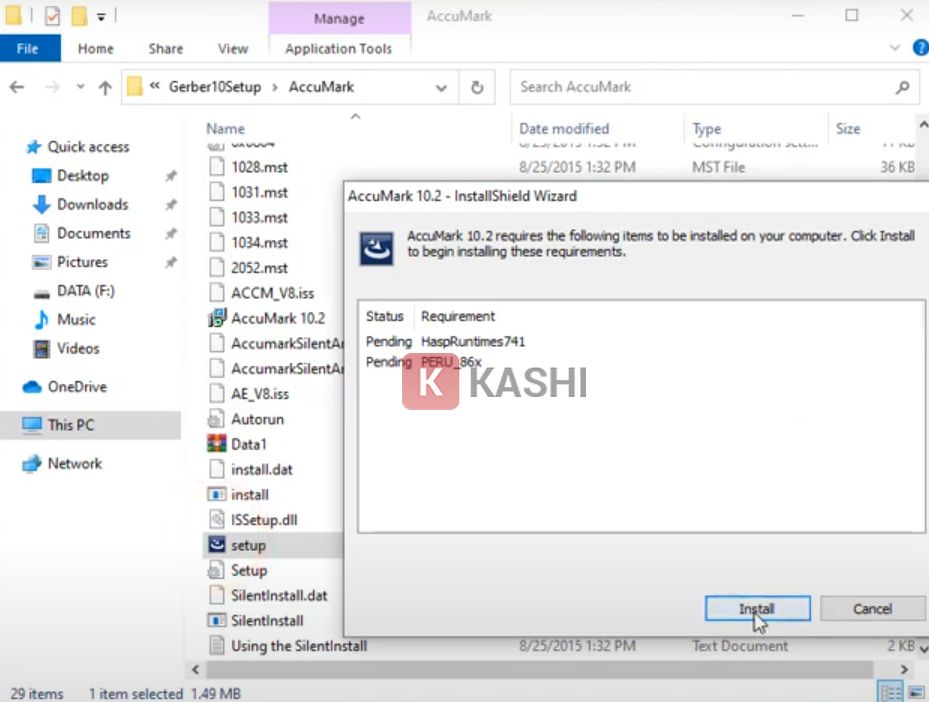Click the Install button in the wizard
Viewport: 929px width, 702px height.
(x=756, y=609)
